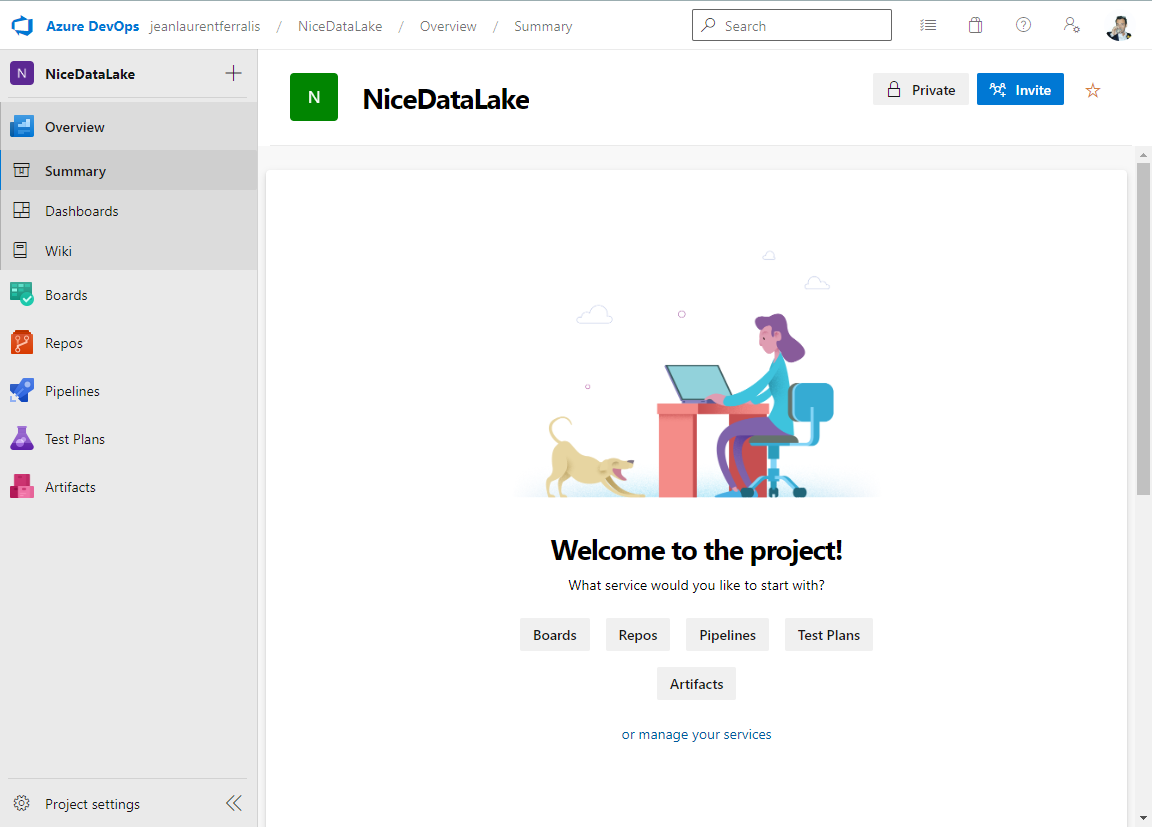Click the Boards service button

[555, 635]
